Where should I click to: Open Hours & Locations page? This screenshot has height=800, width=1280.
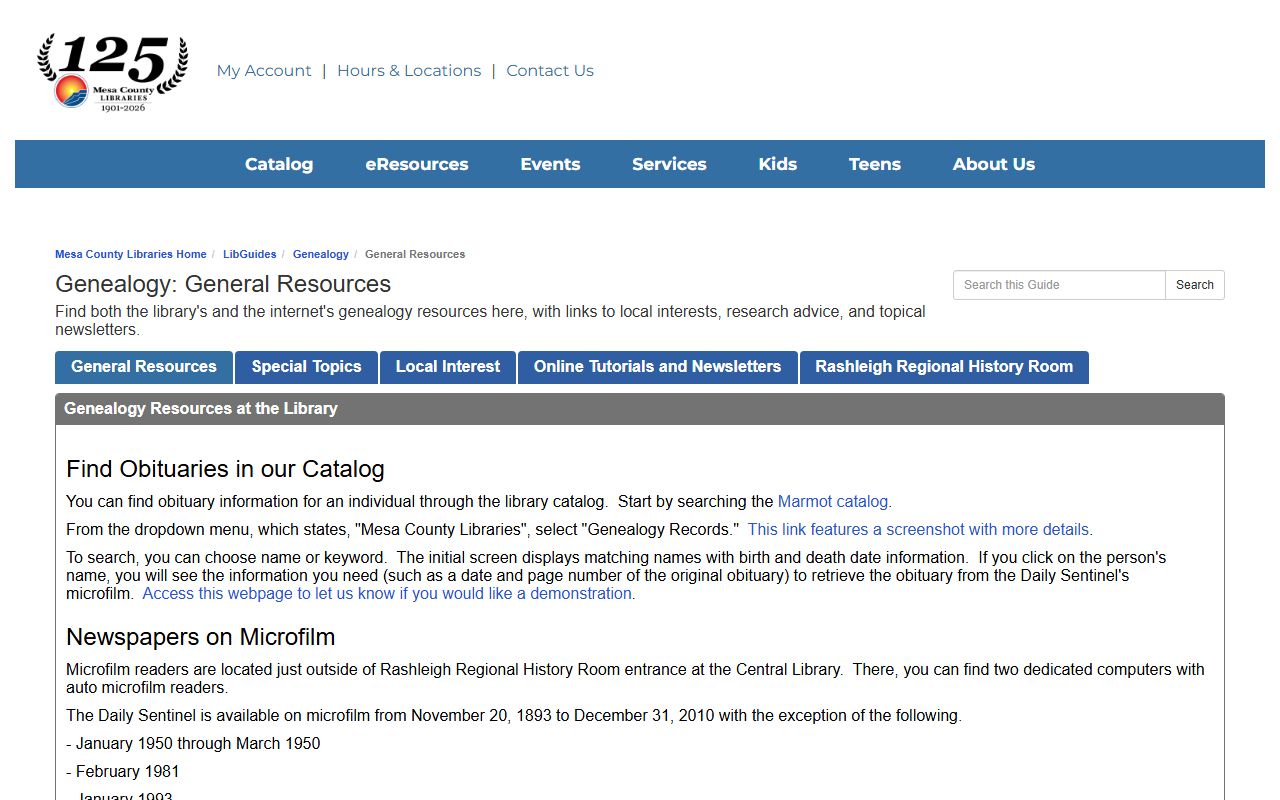click(x=409, y=71)
